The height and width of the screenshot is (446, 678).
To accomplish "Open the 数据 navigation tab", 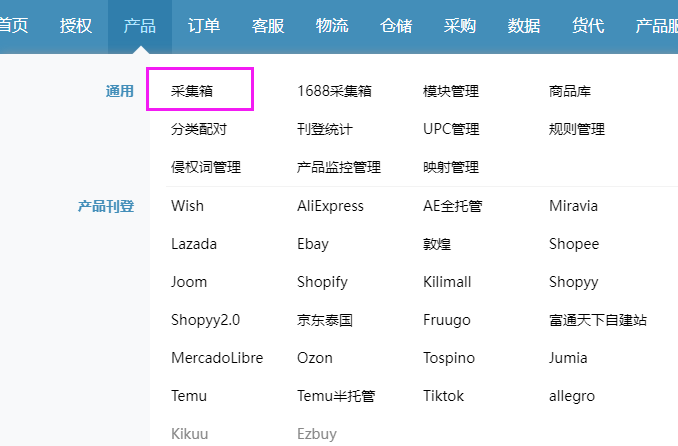I will tap(524, 26).
